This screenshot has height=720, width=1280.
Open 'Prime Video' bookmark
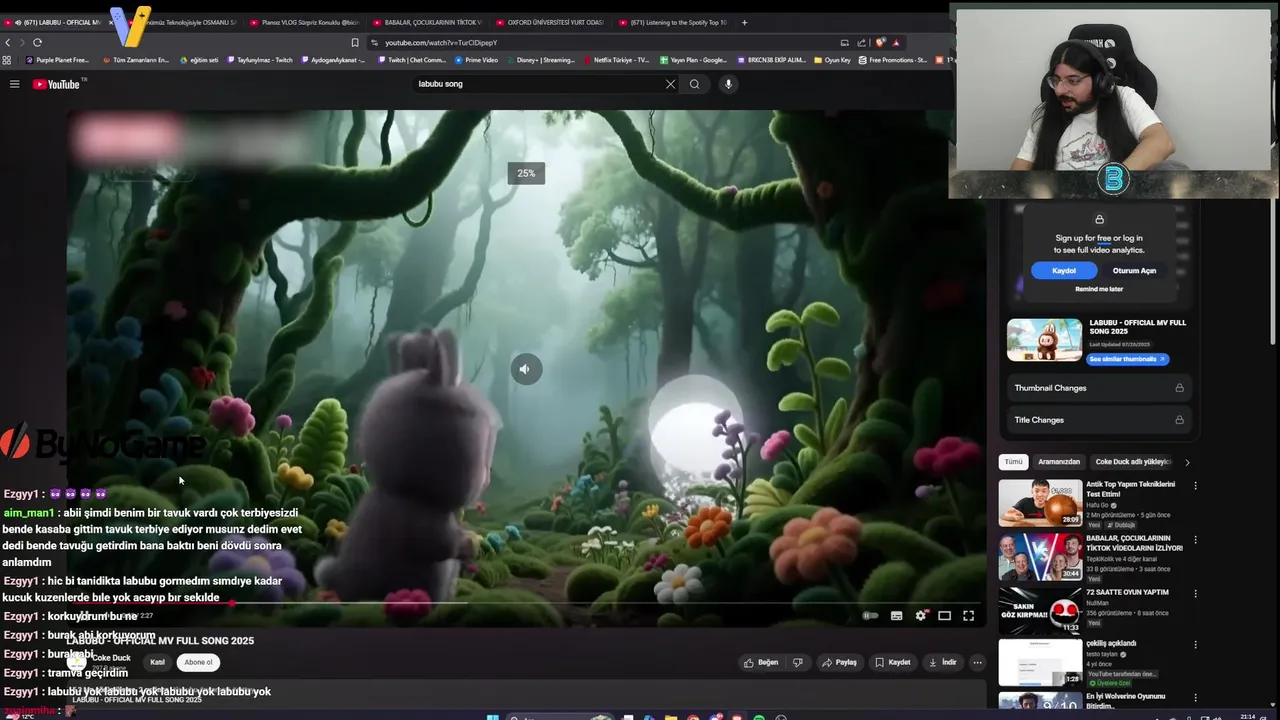[476, 60]
